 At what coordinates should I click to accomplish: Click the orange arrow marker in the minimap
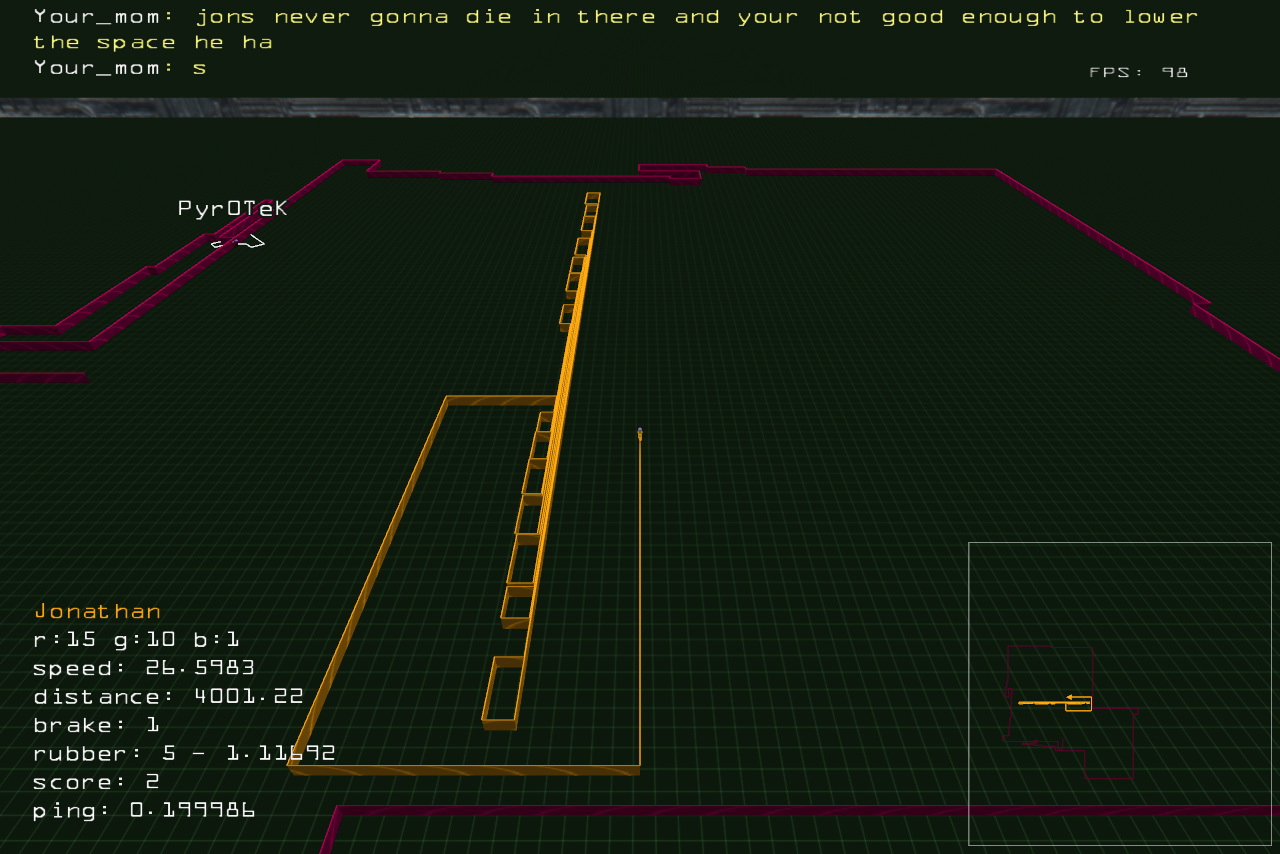tap(1069, 697)
